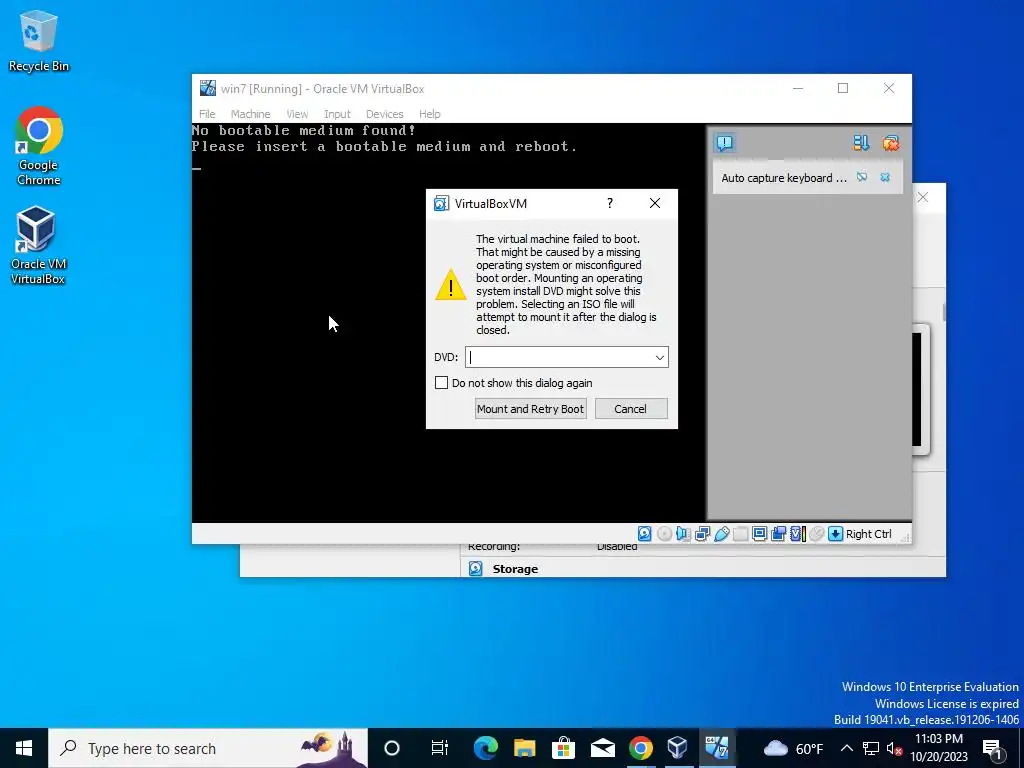The height and width of the screenshot is (768, 1024).
Task: Click the VirtualBox Manager taskbar icon
Action: click(678, 748)
